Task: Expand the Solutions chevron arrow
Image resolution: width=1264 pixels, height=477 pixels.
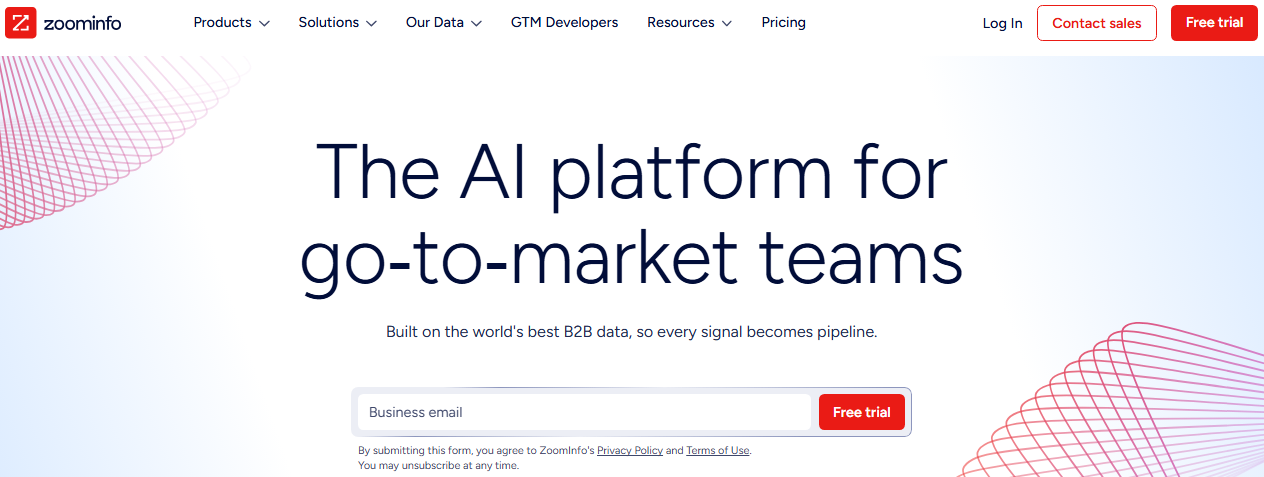Action: click(x=371, y=23)
